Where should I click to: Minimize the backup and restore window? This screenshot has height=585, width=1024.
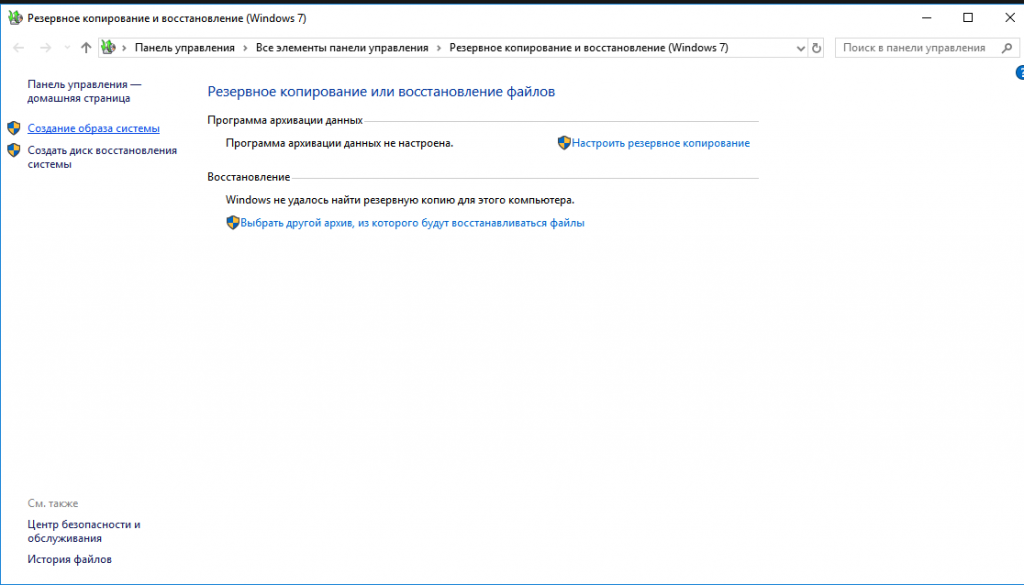click(x=926, y=18)
